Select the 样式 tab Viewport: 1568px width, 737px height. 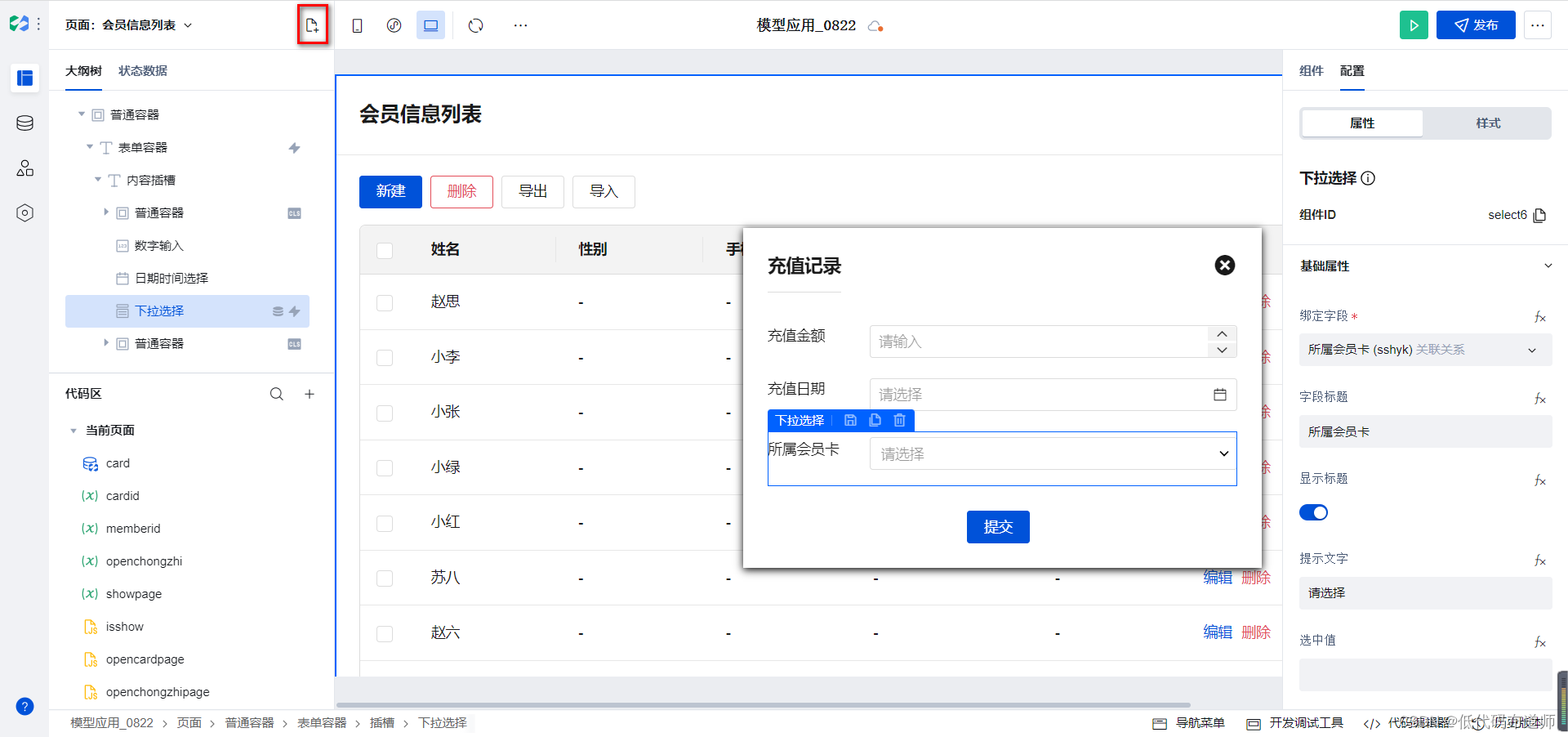(1488, 123)
